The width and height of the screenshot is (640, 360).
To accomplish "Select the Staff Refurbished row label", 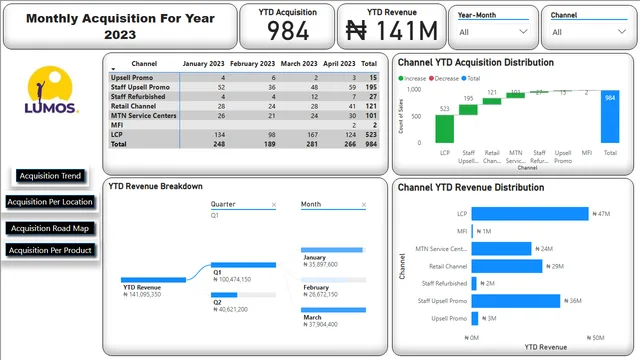I will [x=138, y=96].
